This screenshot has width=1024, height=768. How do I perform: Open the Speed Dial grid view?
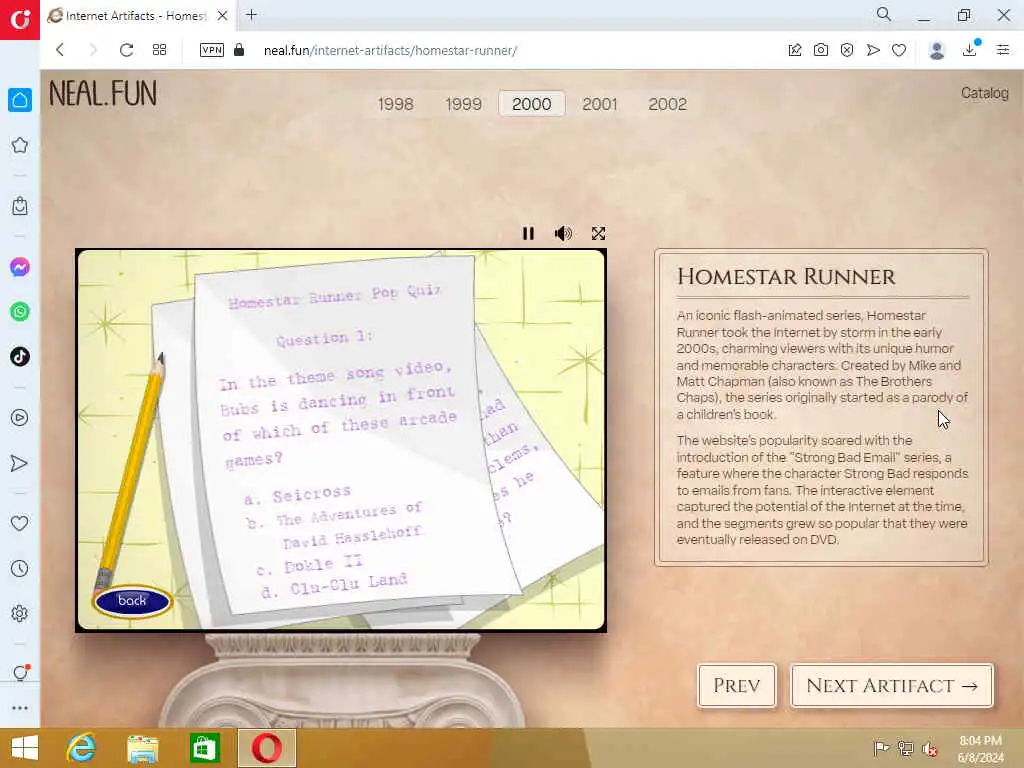[x=159, y=50]
